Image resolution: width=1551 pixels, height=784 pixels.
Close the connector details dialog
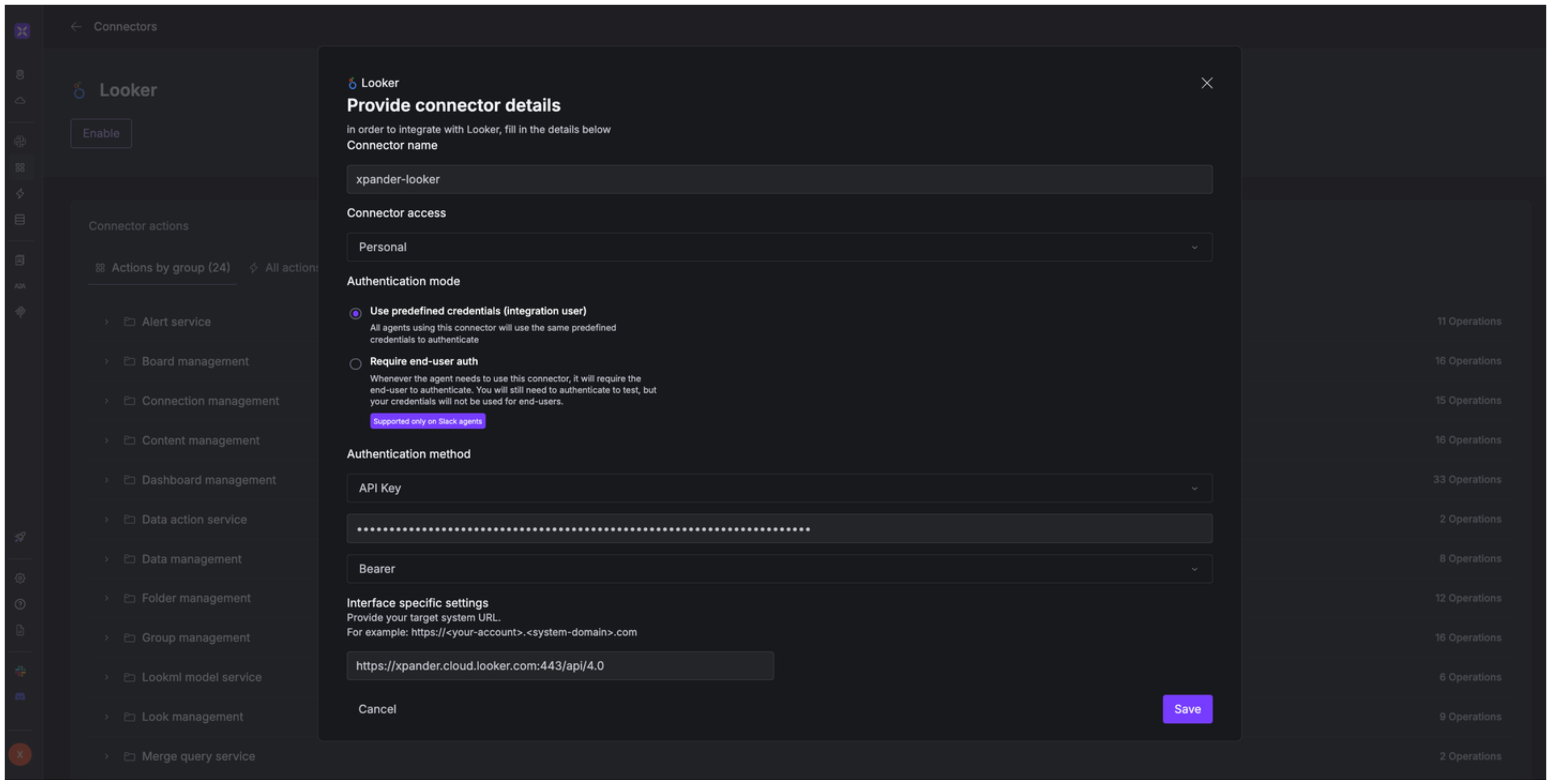[1207, 83]
